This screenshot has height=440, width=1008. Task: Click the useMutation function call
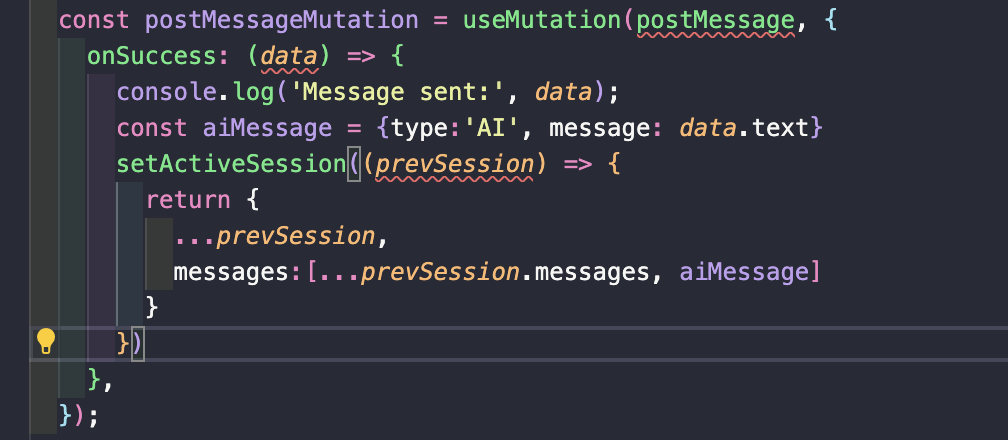(x=542, y=21)
